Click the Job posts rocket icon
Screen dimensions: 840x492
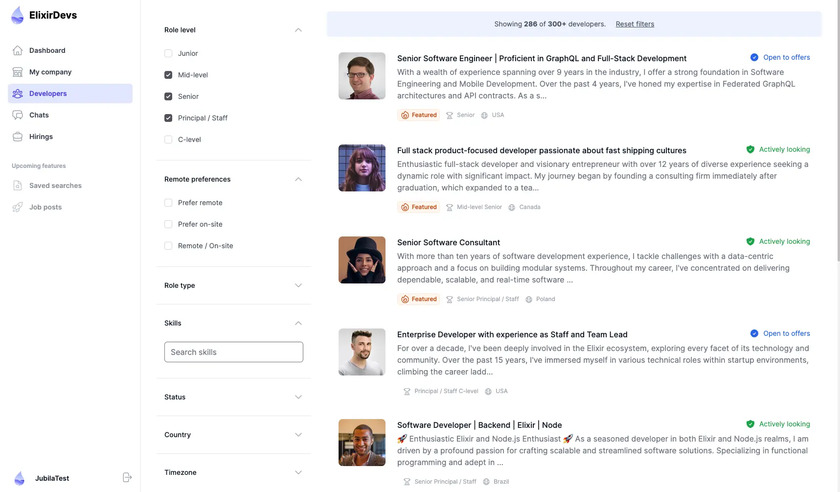(x=18, y=207)
